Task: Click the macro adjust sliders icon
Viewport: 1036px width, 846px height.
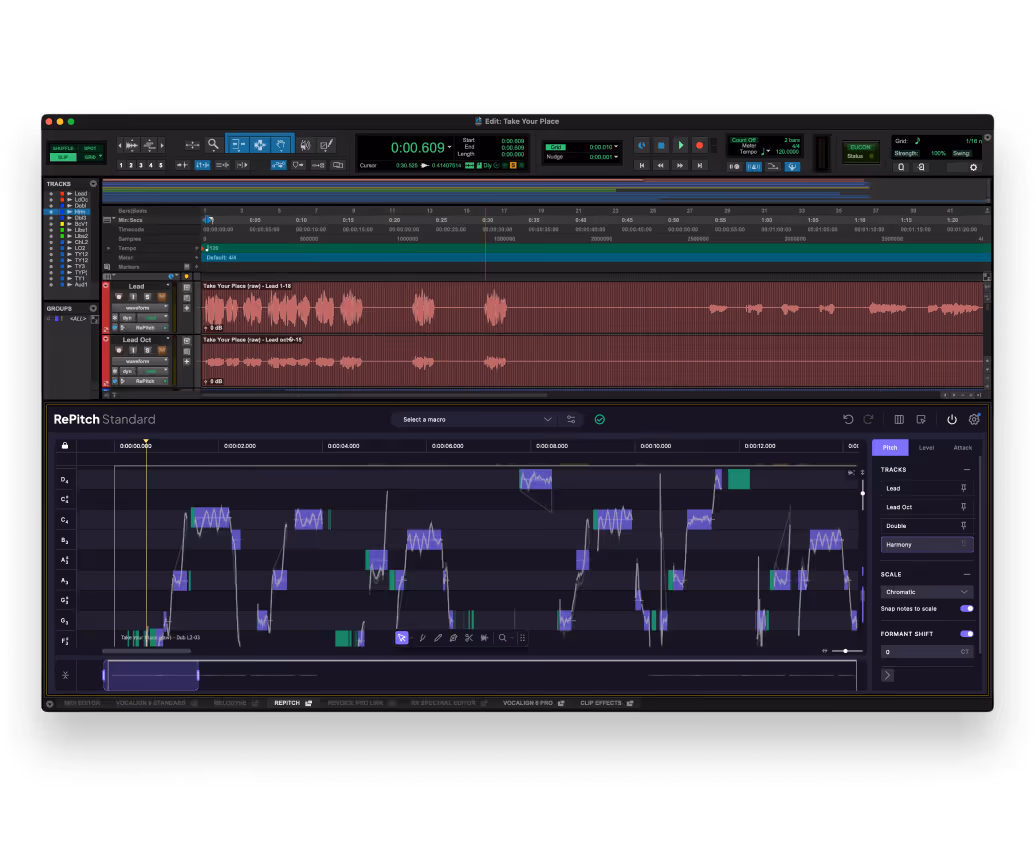Action: pos(571,419)
